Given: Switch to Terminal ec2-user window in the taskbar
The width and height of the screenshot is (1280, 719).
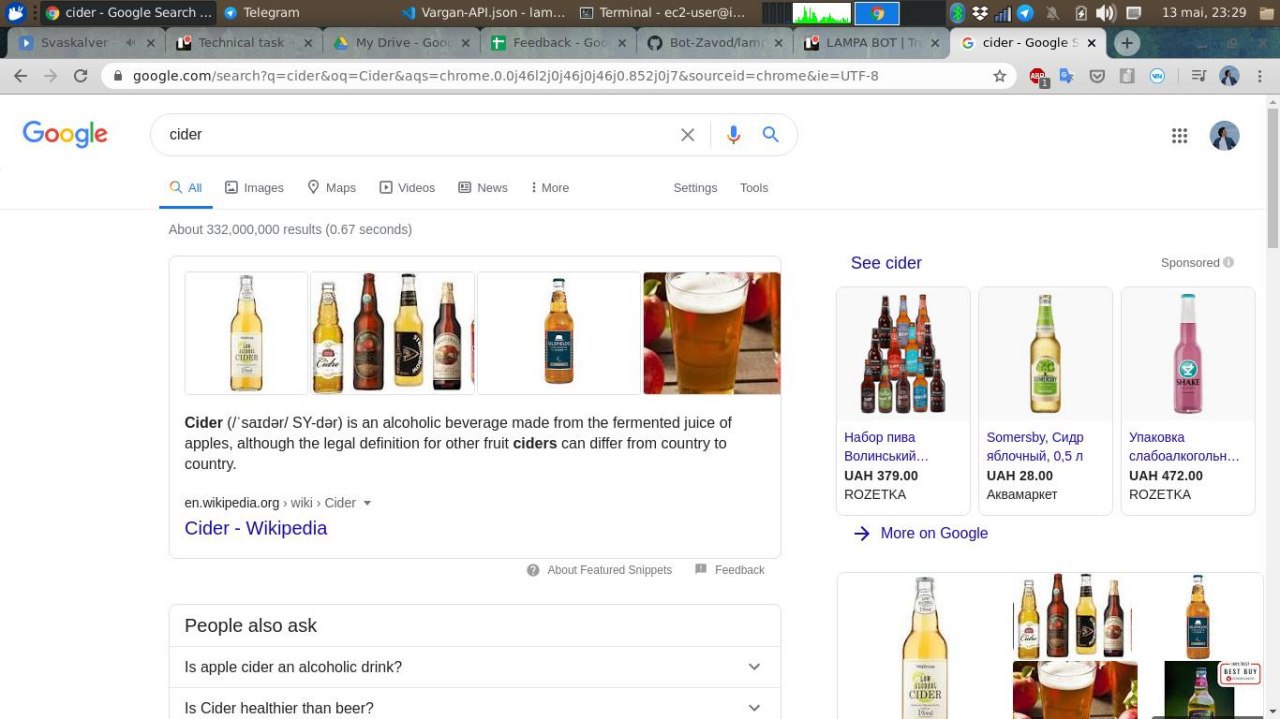Looking at the screenshot, I should click(x=664, y=13).
